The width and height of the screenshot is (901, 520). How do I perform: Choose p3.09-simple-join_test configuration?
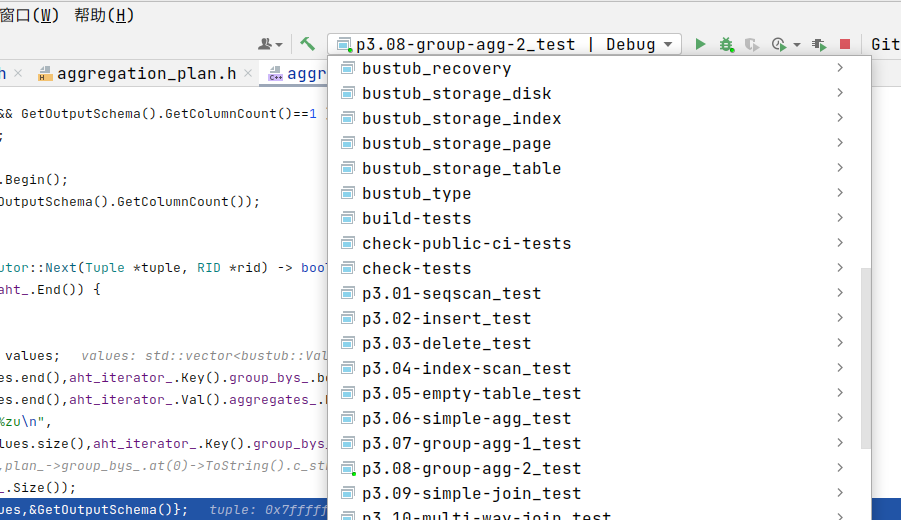(x=471, y=493)
